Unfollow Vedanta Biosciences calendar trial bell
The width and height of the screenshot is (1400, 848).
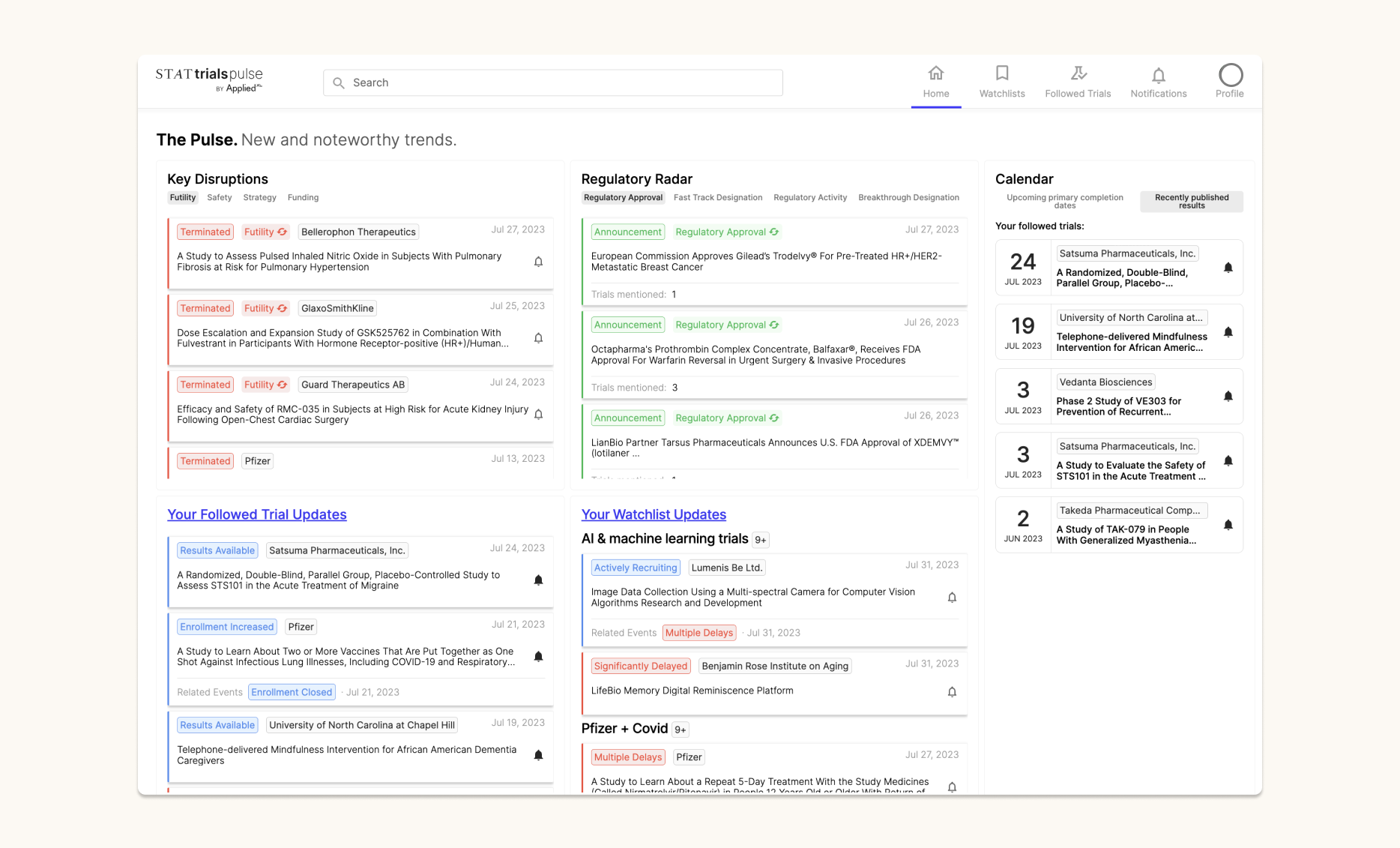click(1228, 397)
